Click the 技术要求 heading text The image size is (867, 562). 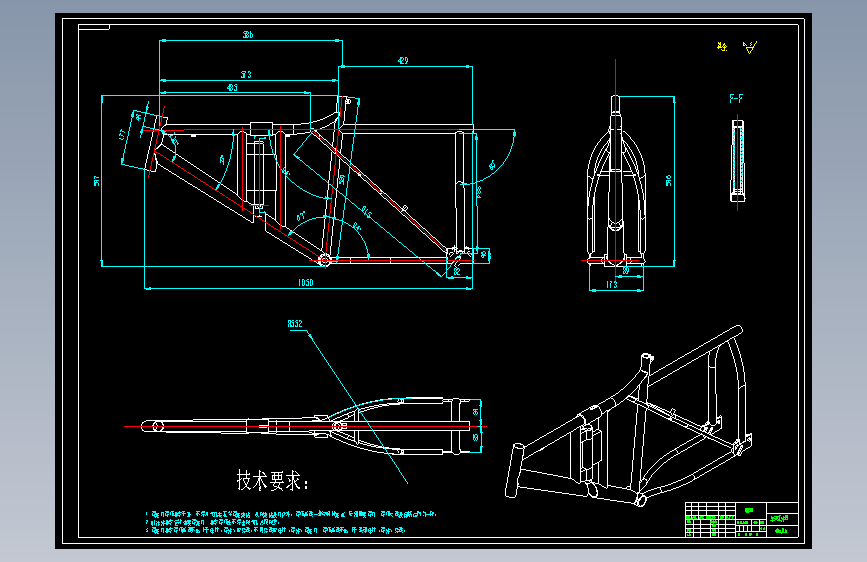pos(273,480)
